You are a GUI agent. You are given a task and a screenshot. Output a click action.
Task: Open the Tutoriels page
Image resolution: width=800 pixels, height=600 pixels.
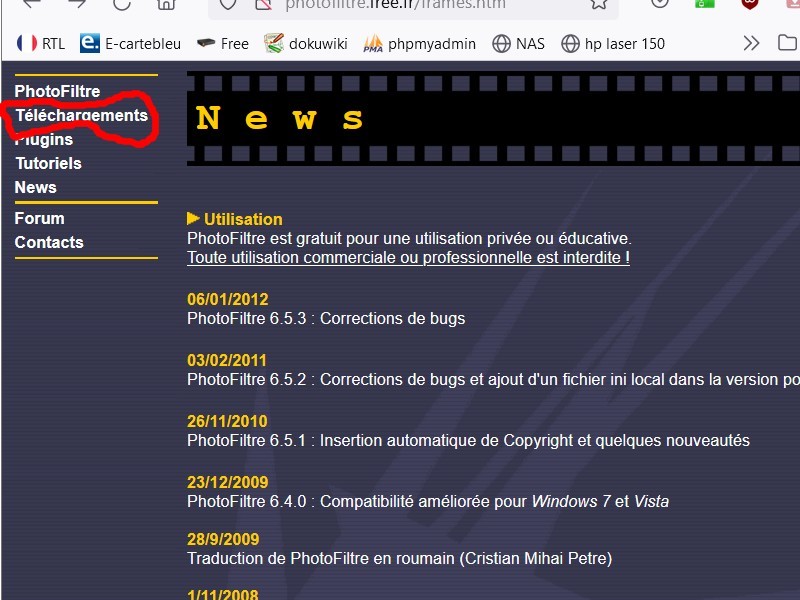(48, 163)
